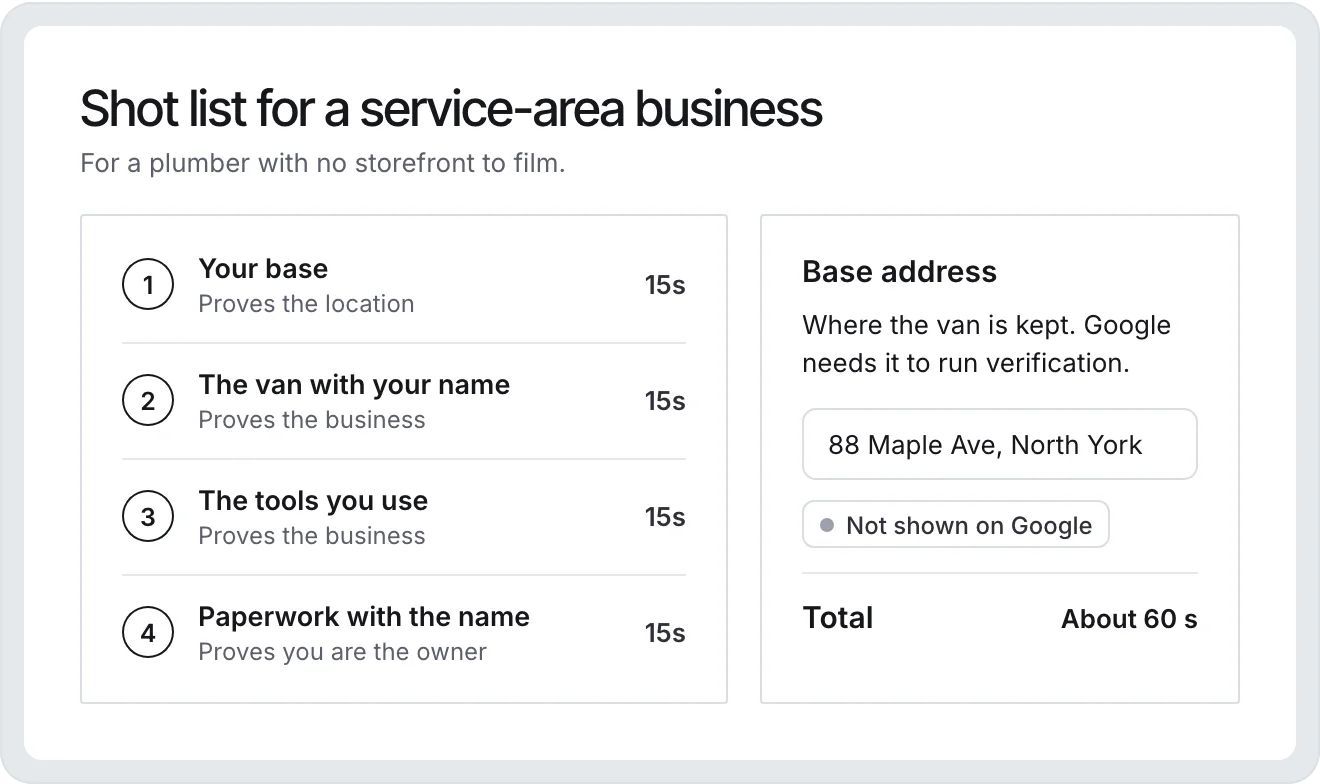Click "Proves the business" under the van shot
This screenshot has width=1320, height=784.
click(x=312, y=420)
